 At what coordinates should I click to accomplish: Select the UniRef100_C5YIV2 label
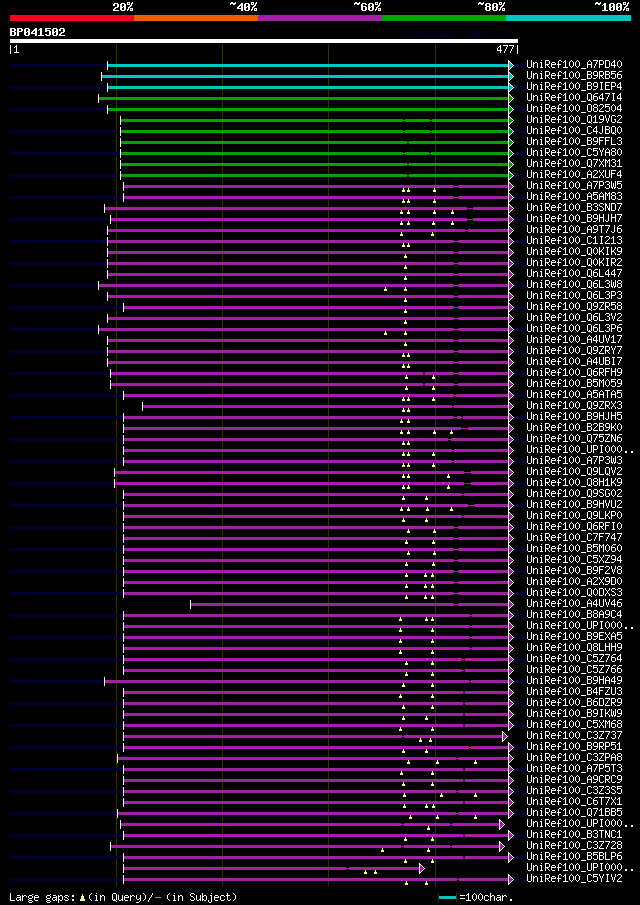574,878
